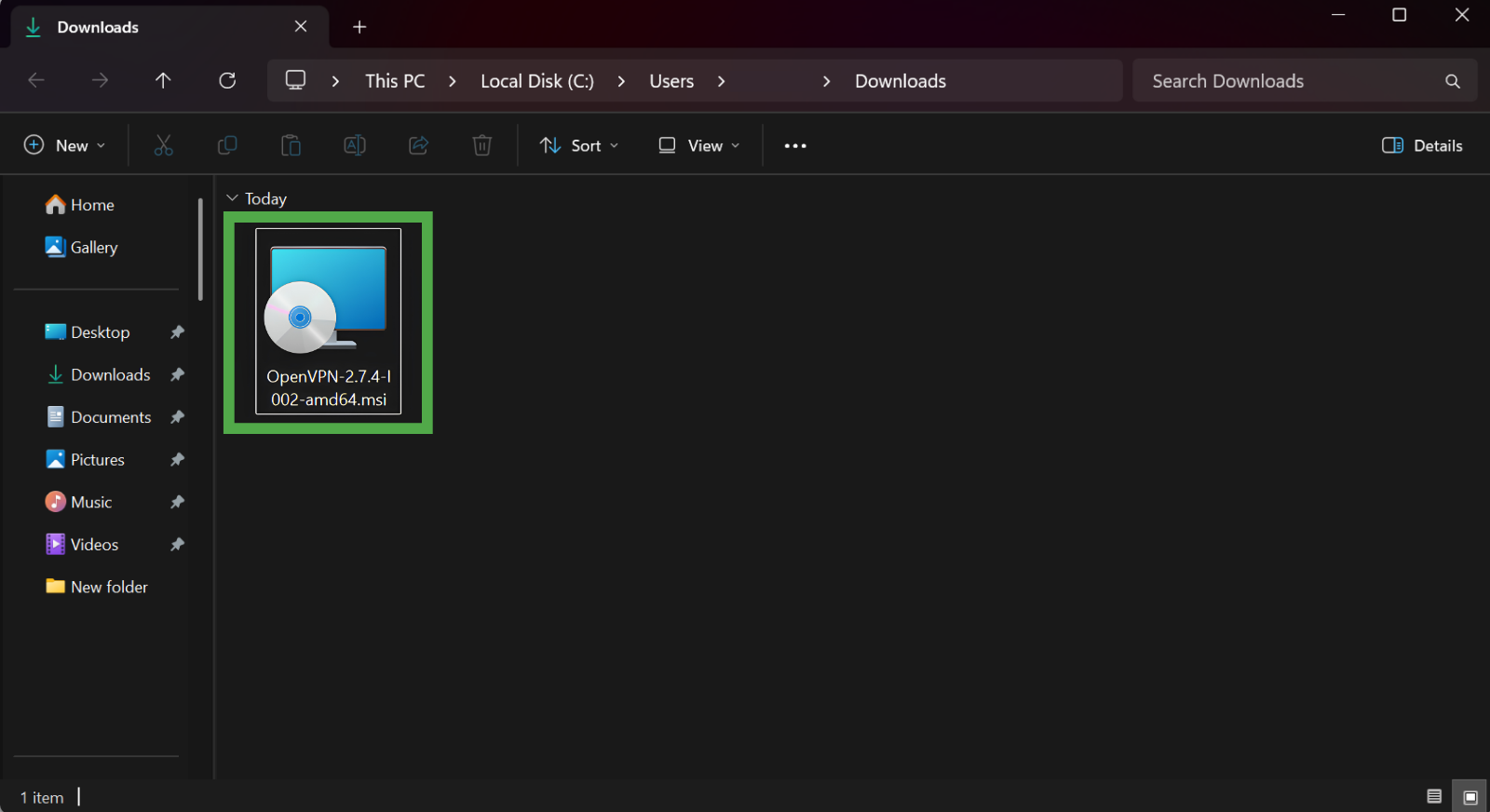Screen dimensions: 1490x812
Task: Go up one folder level arrow
Action: click(x=163, y=81)
